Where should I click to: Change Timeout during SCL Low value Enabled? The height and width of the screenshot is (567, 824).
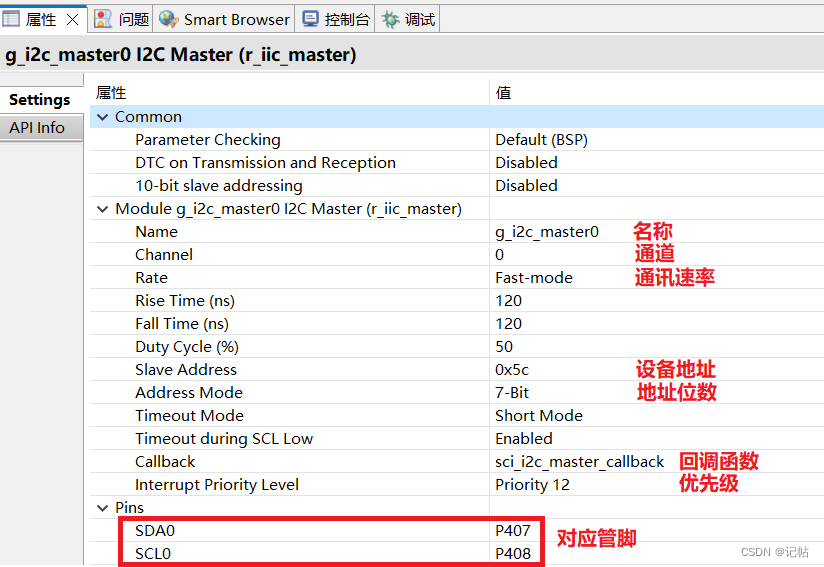click(523, 439)
